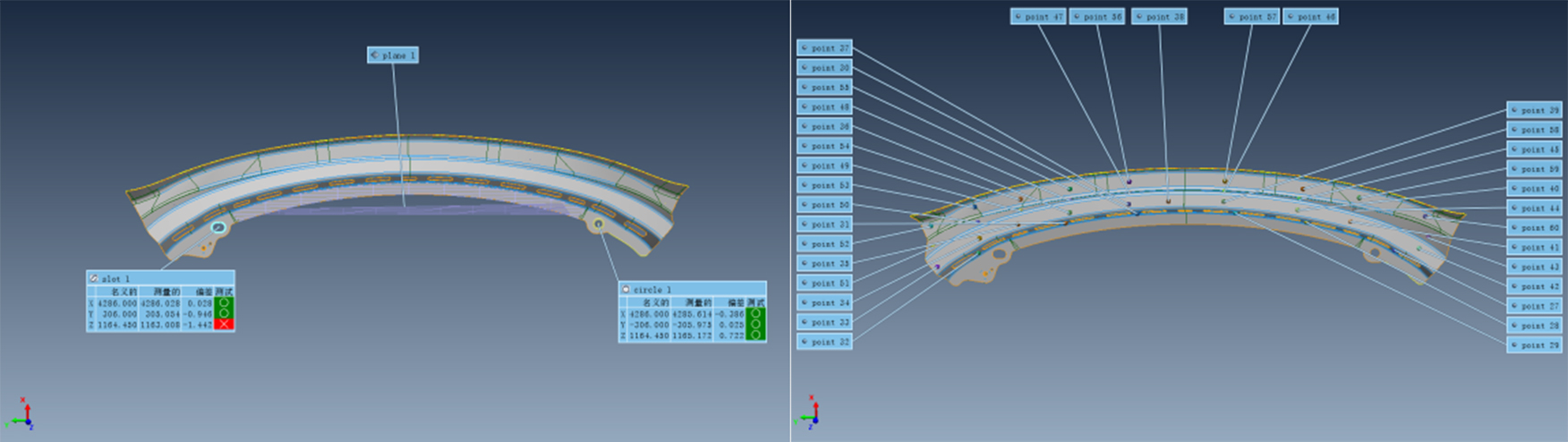This screenshot has width=1568, height=442.
Task: Click the plane 1 annotation icon
Action: (x=374, y=55)
